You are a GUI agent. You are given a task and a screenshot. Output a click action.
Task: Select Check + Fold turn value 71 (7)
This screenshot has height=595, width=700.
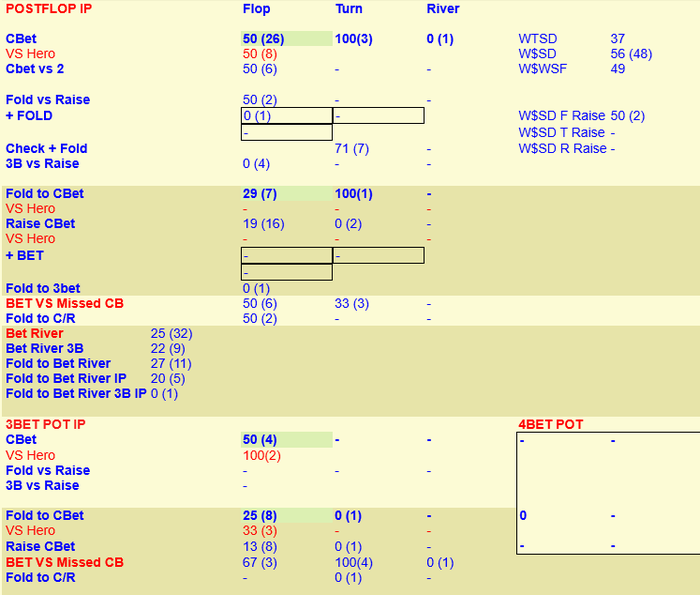coord(352,149)
